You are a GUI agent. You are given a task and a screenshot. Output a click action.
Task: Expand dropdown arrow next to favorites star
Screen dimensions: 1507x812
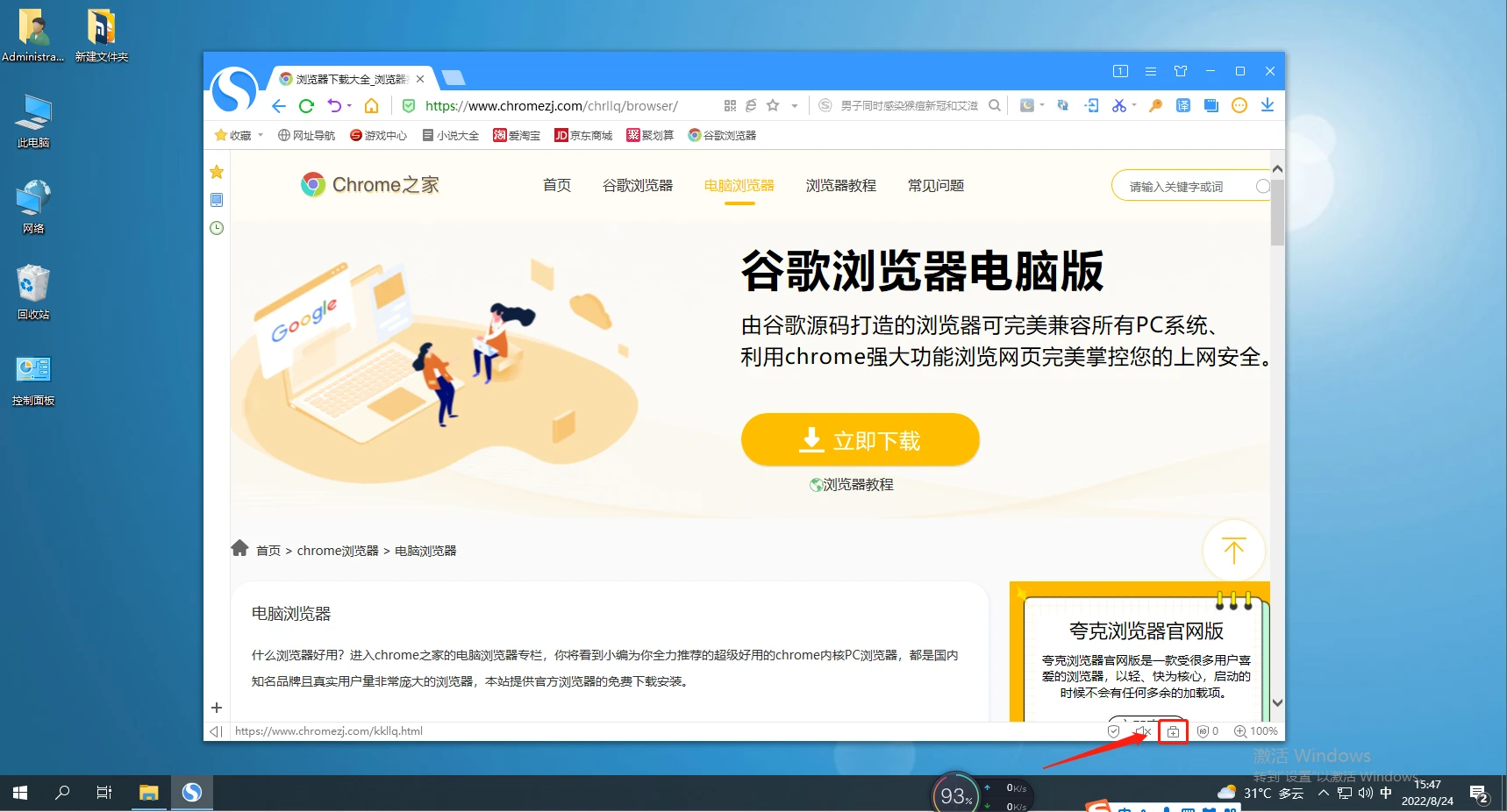point(795,106)
